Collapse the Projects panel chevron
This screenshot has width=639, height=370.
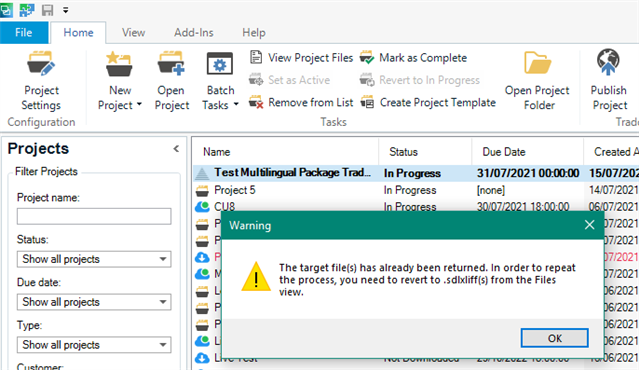click(176, 149)
